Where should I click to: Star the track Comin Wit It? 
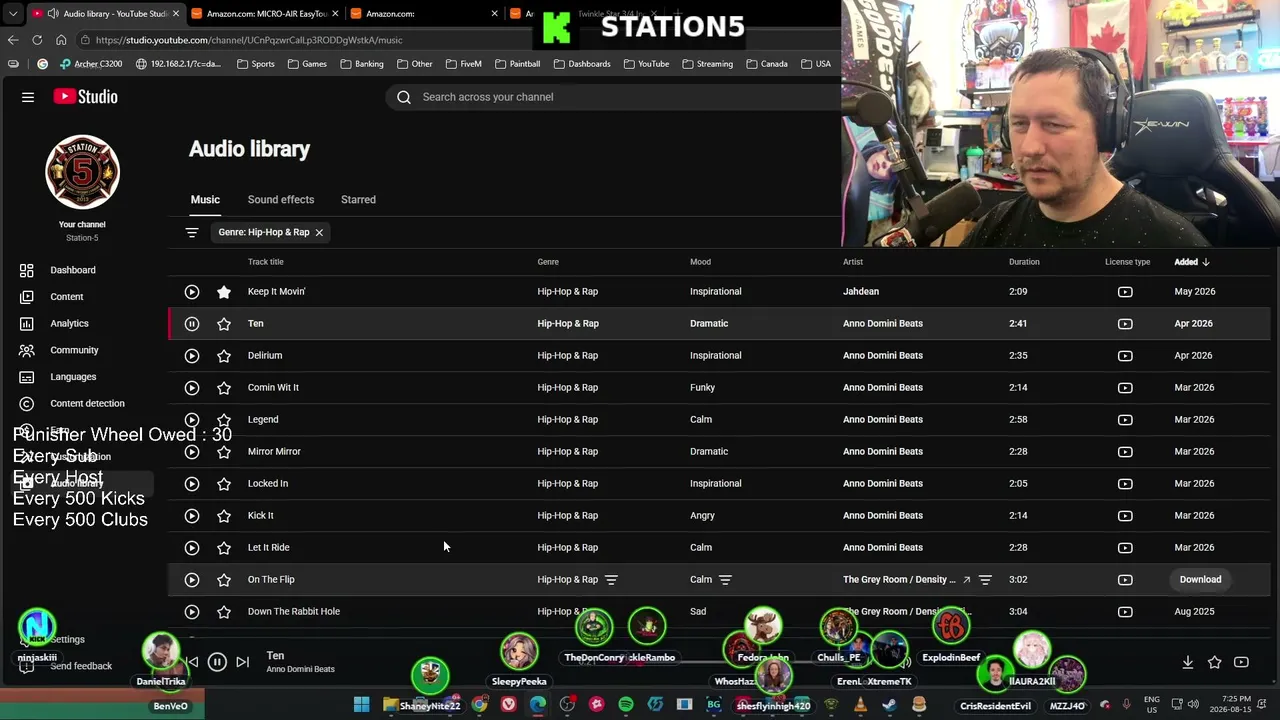tap(224, 388)
